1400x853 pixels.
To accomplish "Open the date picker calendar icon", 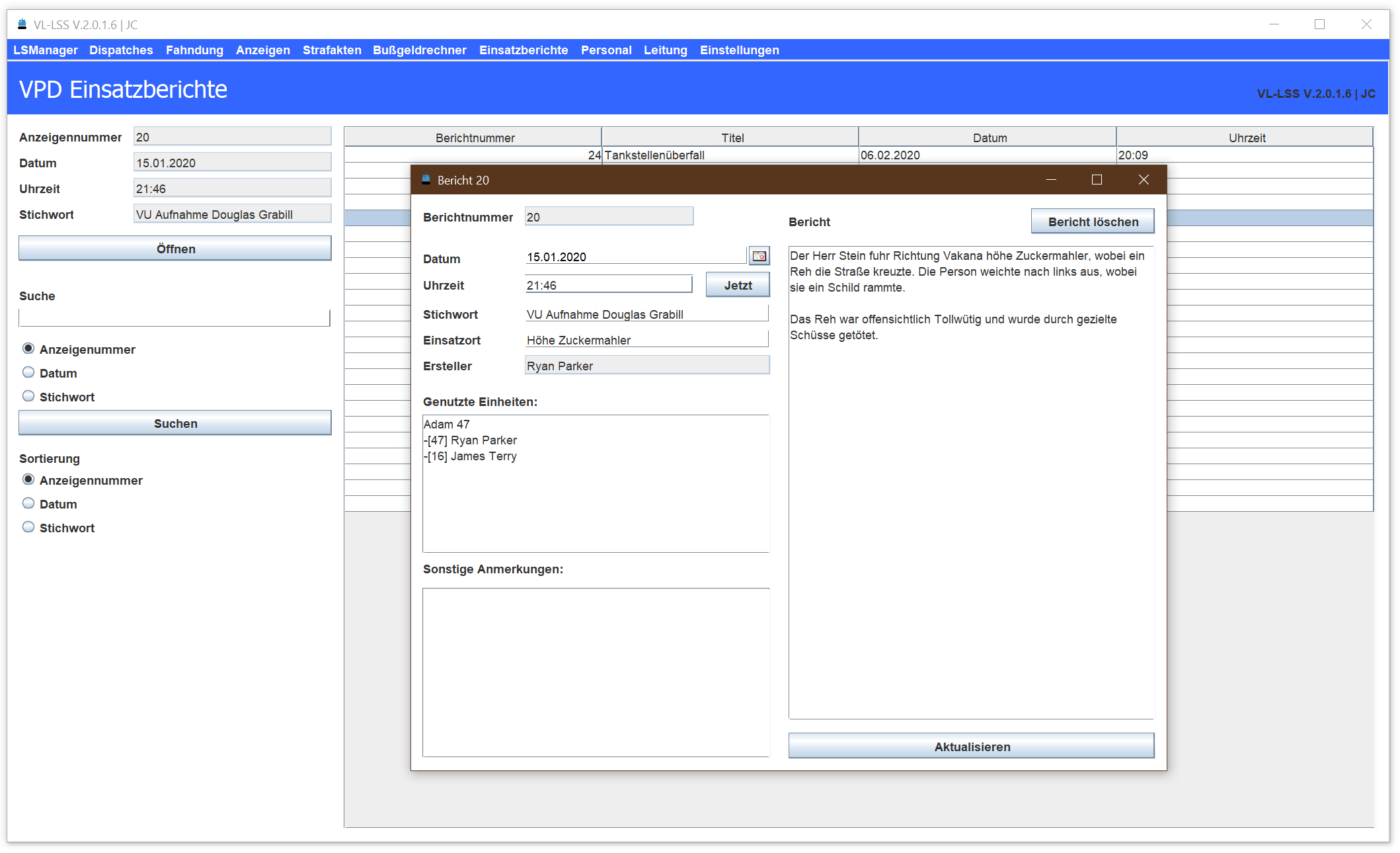I will (759, 256).
